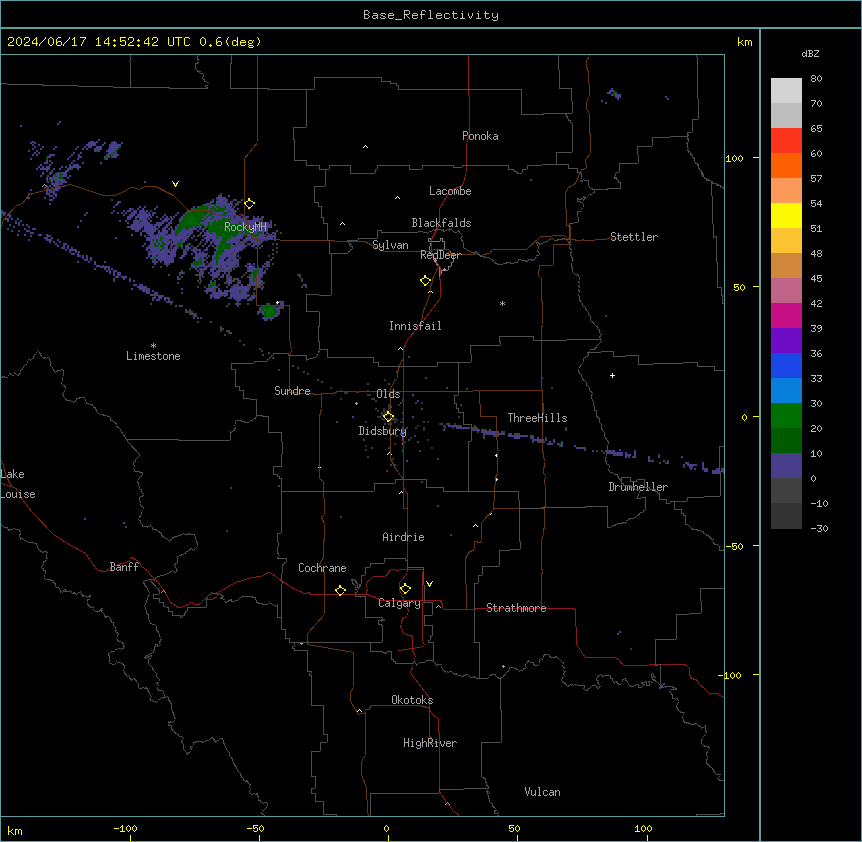The image size is (862, 842).
Task: Click the Lacombe city label
Action: click(x=450, y=191)
